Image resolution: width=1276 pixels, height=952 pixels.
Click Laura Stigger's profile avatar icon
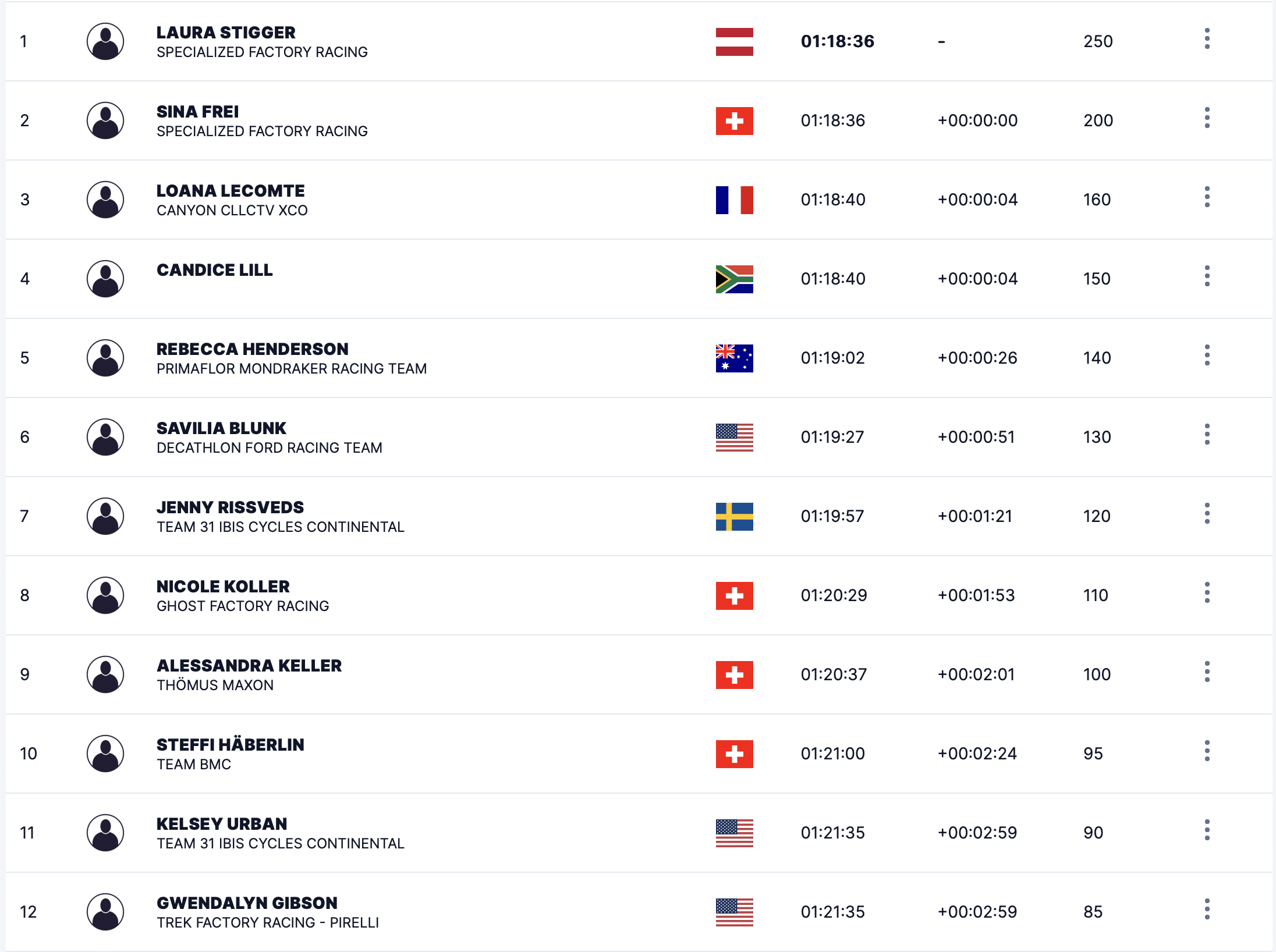pyautogui.click(x=105, y=41)
